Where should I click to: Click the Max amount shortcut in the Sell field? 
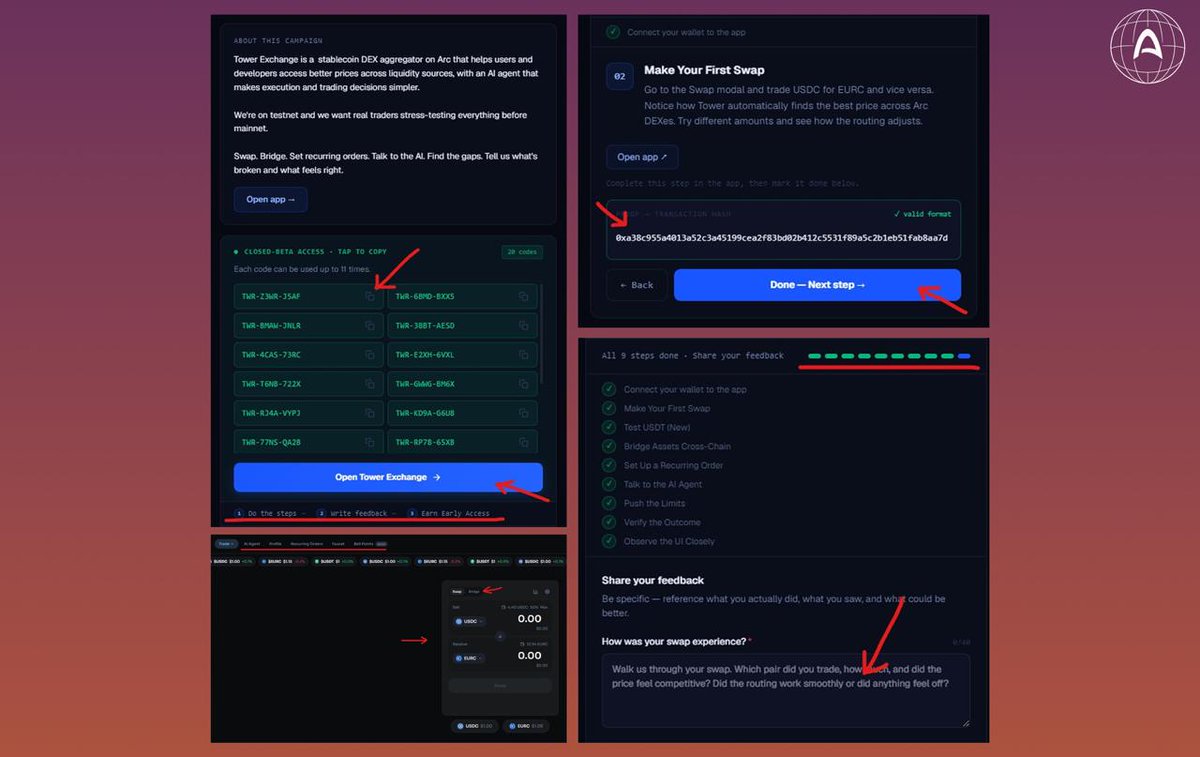544,607
